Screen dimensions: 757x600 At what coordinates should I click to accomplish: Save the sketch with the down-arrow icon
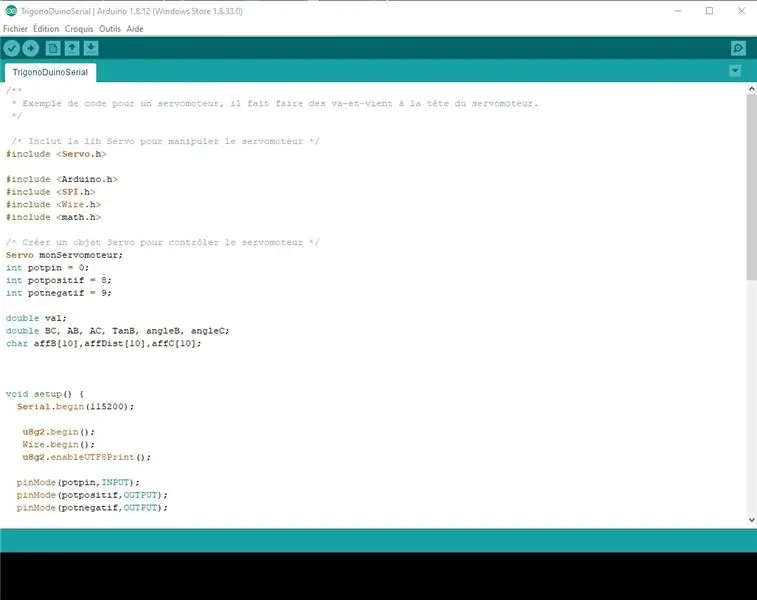coord(91,48)
